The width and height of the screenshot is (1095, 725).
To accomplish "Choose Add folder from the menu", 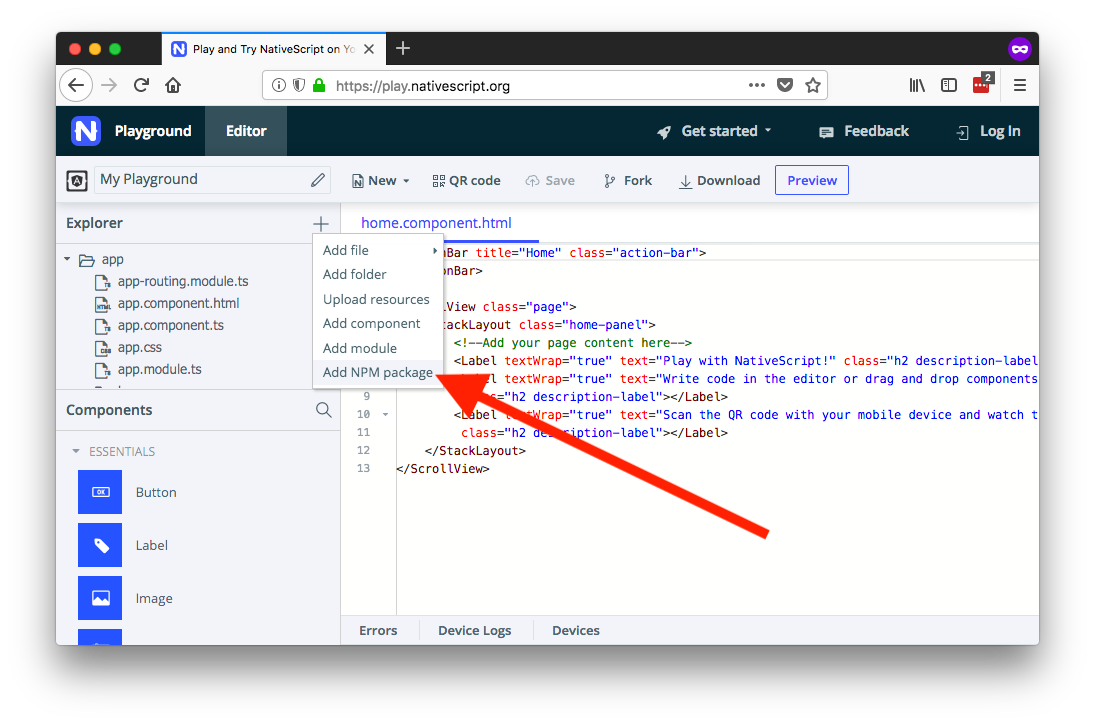I will click(378, 274).
